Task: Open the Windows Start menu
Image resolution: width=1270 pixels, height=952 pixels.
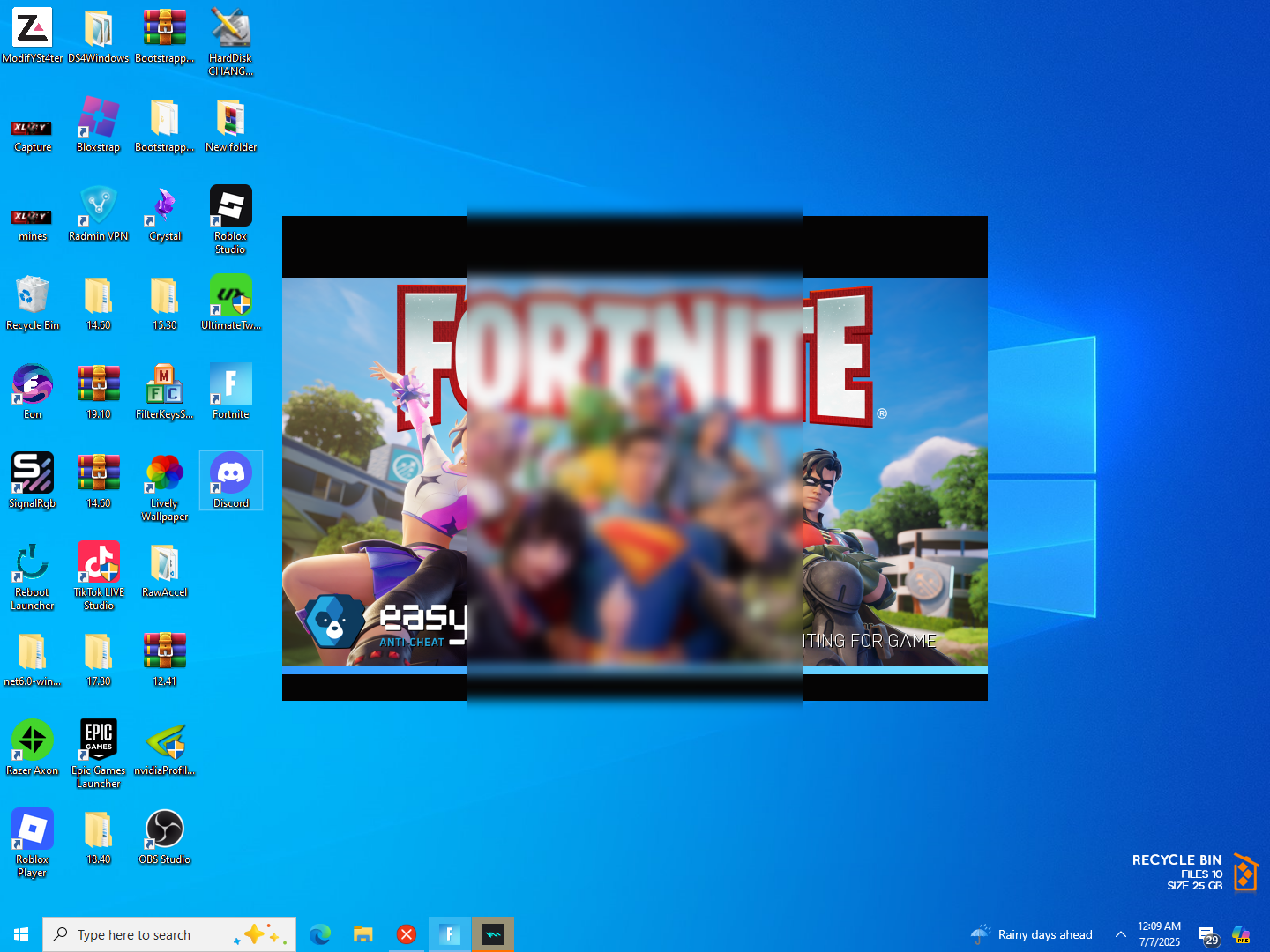Action: pos(21,934)
